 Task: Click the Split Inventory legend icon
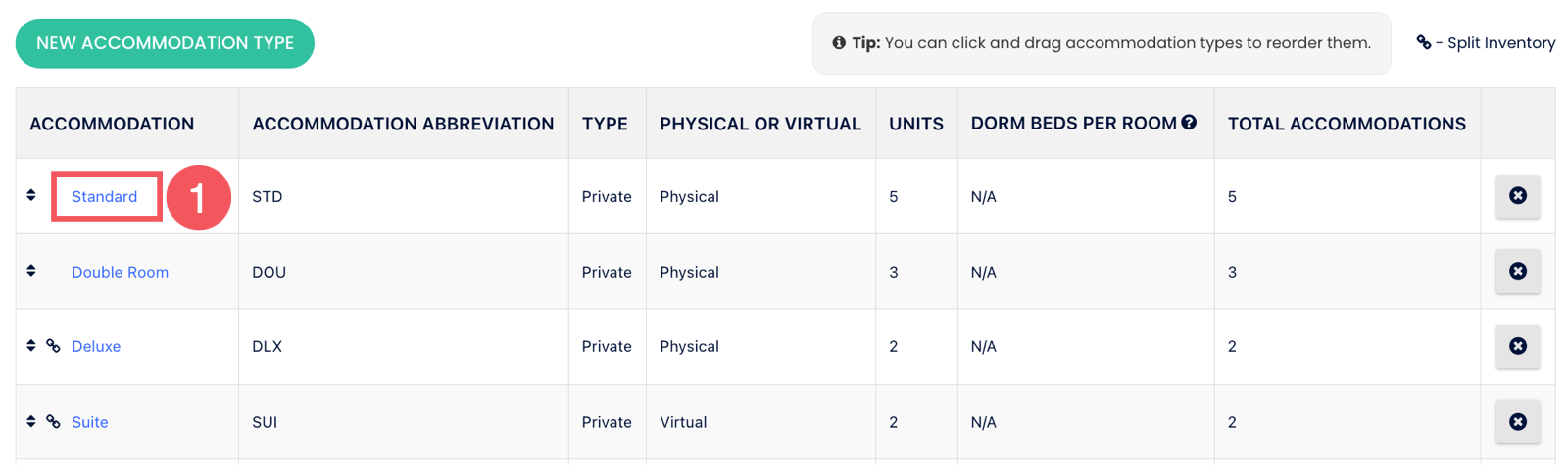1423,42
